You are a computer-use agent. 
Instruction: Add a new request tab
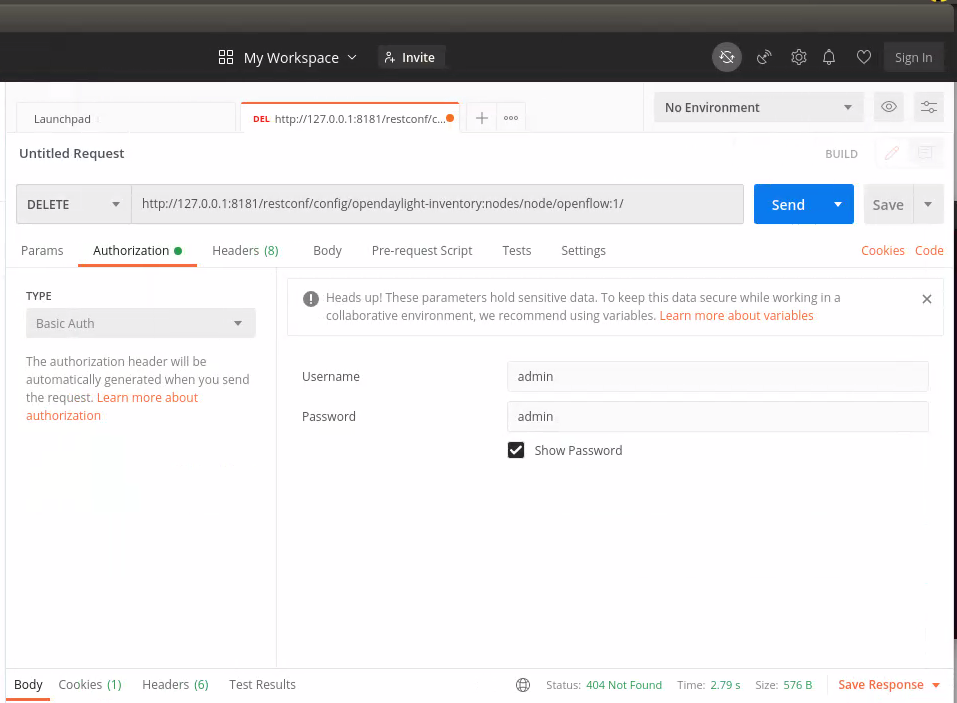(481, 118)
